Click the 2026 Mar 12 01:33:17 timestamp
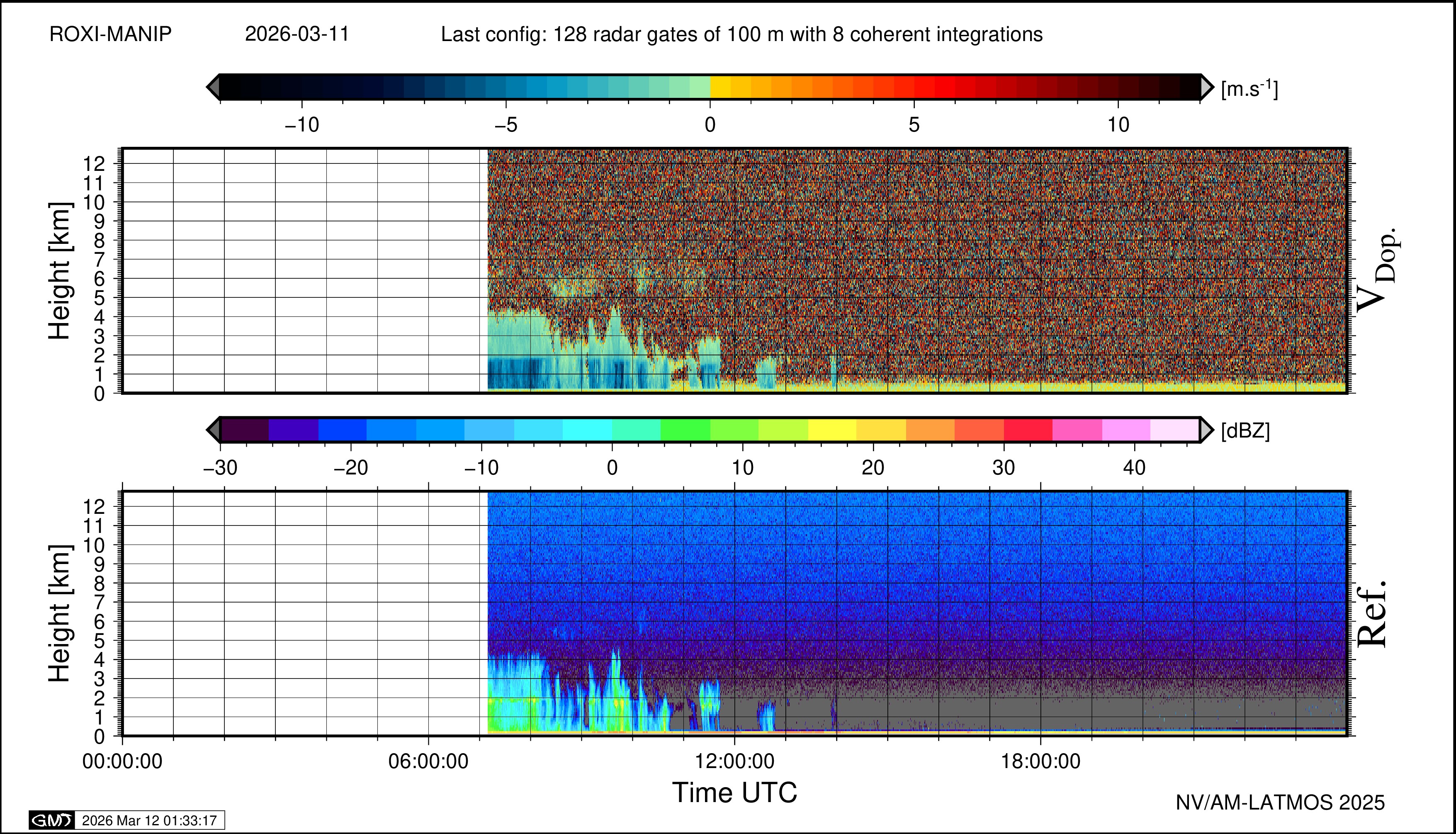This screenshot has height=834, width=1456. pyautogui.click(x=149, y=820)
